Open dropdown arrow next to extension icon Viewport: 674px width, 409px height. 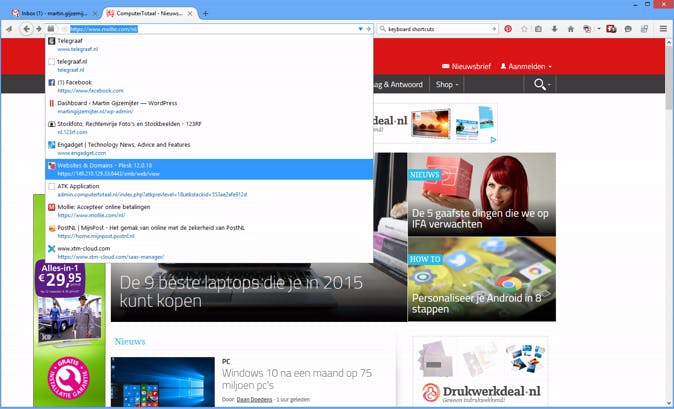(x=598, y=29)
